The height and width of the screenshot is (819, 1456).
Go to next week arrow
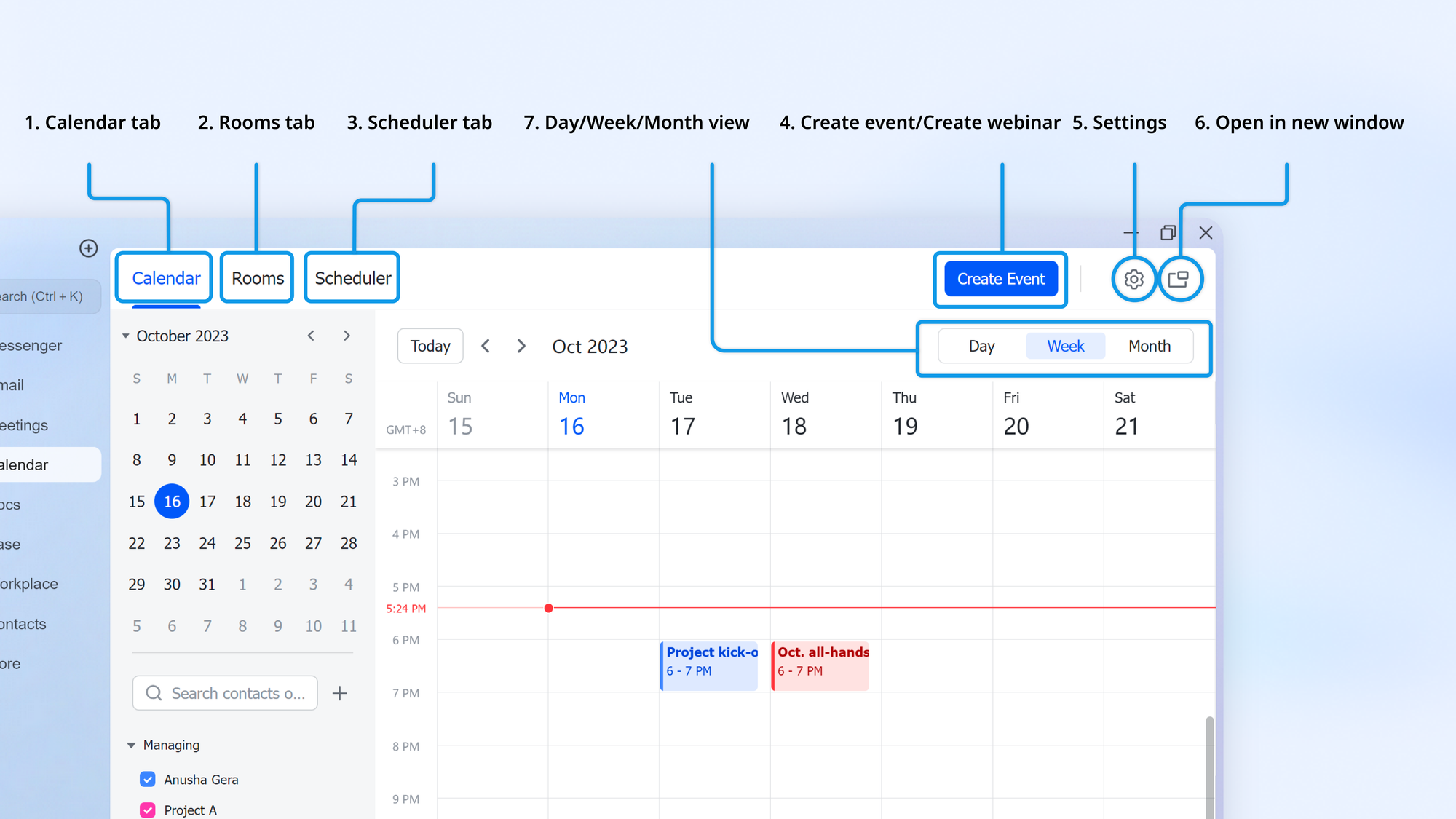(x=521, y=346)
